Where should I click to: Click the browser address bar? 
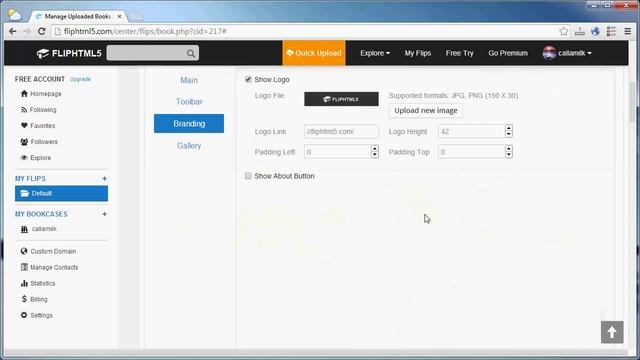(x=306, y=31)
